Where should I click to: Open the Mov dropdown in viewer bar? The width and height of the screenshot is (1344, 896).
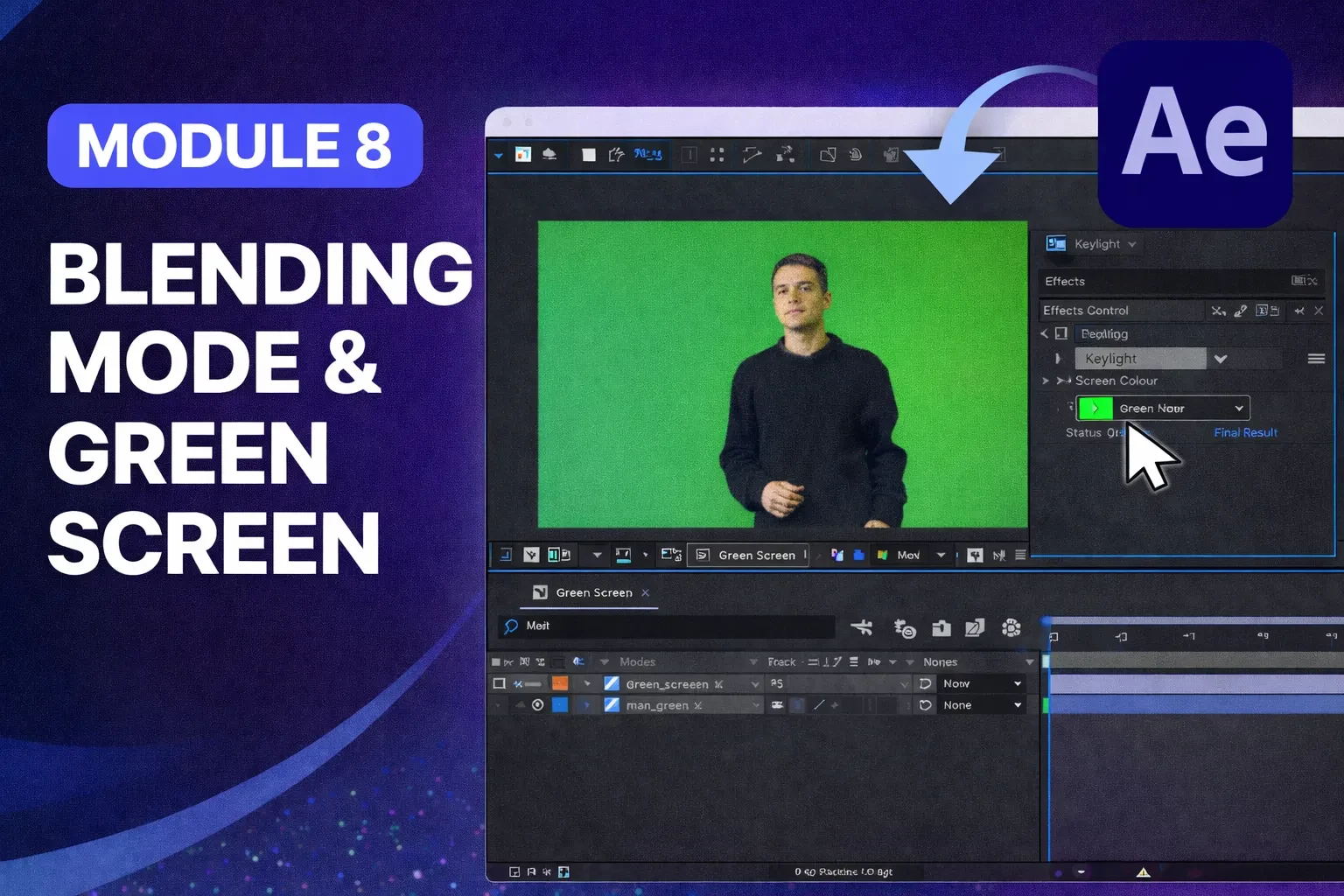click(941, 555)
